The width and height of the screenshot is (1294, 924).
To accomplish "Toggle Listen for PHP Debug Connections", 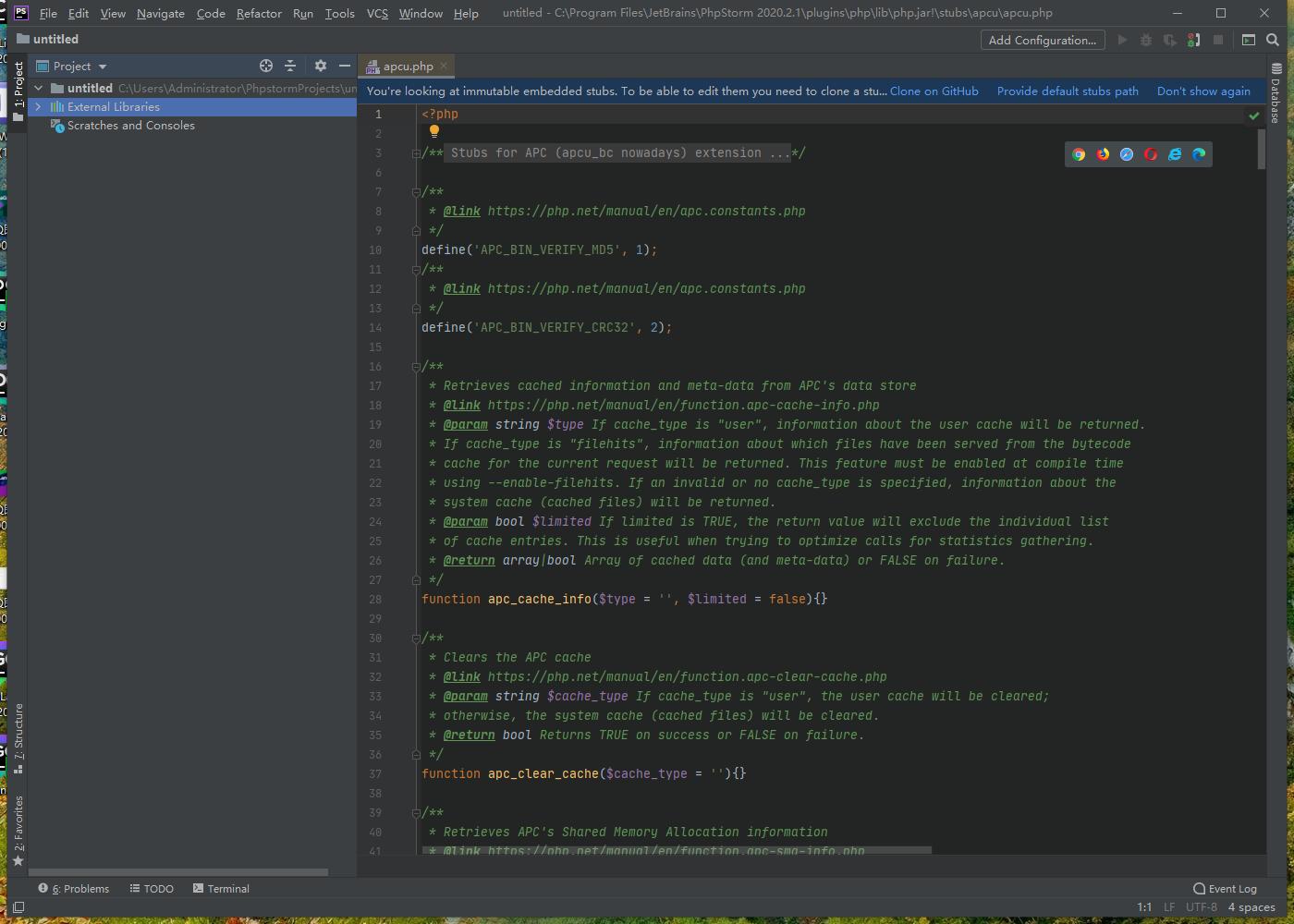I will pos(1194,40).
